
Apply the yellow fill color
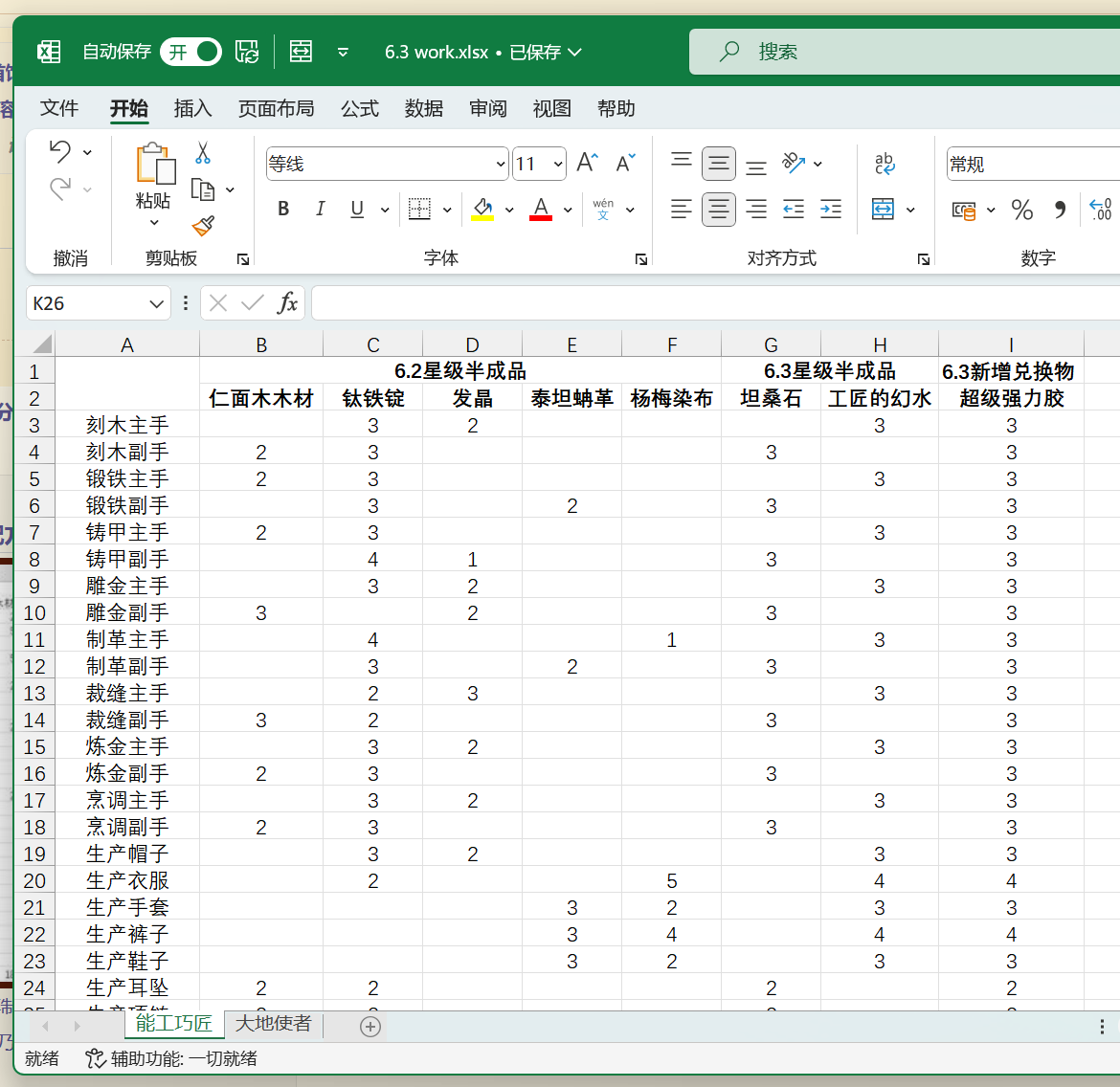coord(482,210)
